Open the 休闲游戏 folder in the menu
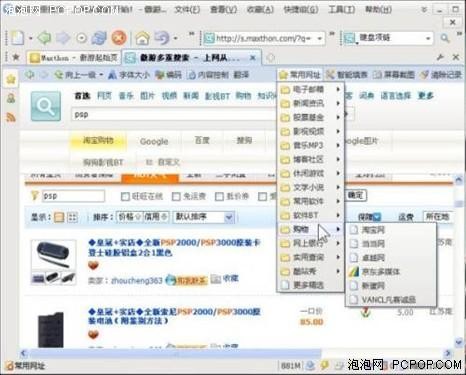Viewport: 466px width, 375px height. [310, 173]
